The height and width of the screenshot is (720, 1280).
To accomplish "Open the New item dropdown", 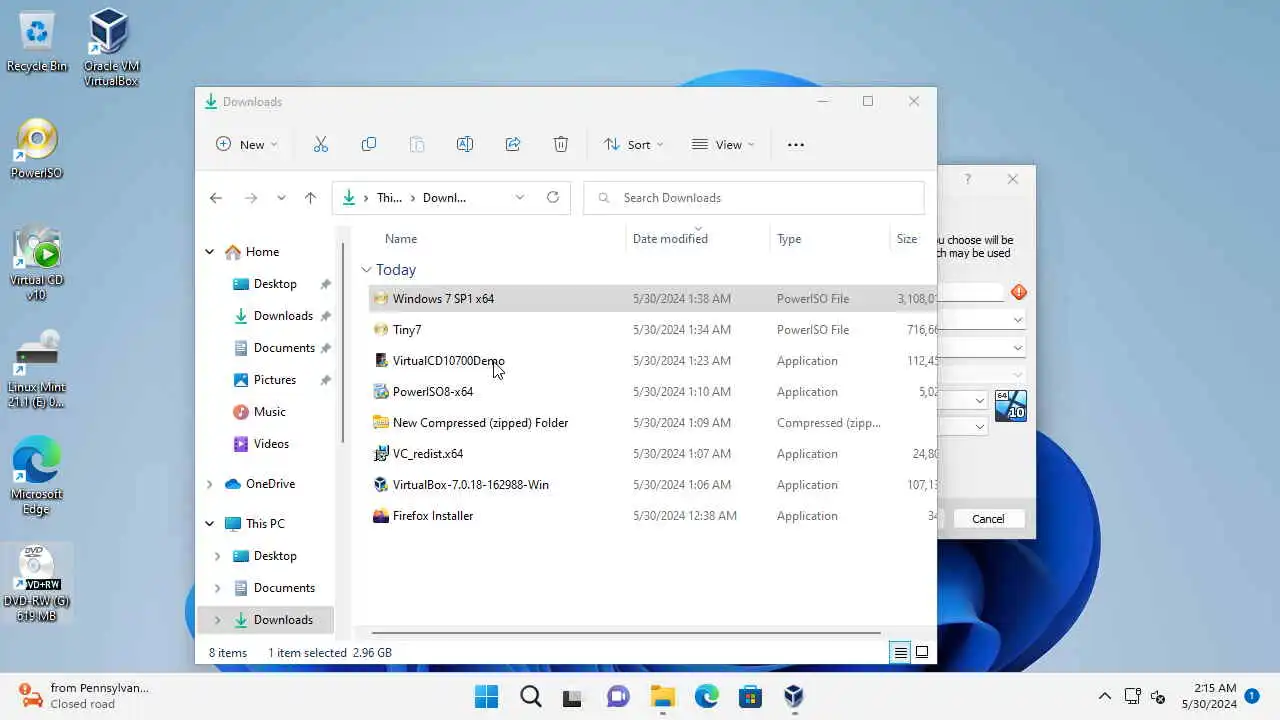I will (247, 145).
